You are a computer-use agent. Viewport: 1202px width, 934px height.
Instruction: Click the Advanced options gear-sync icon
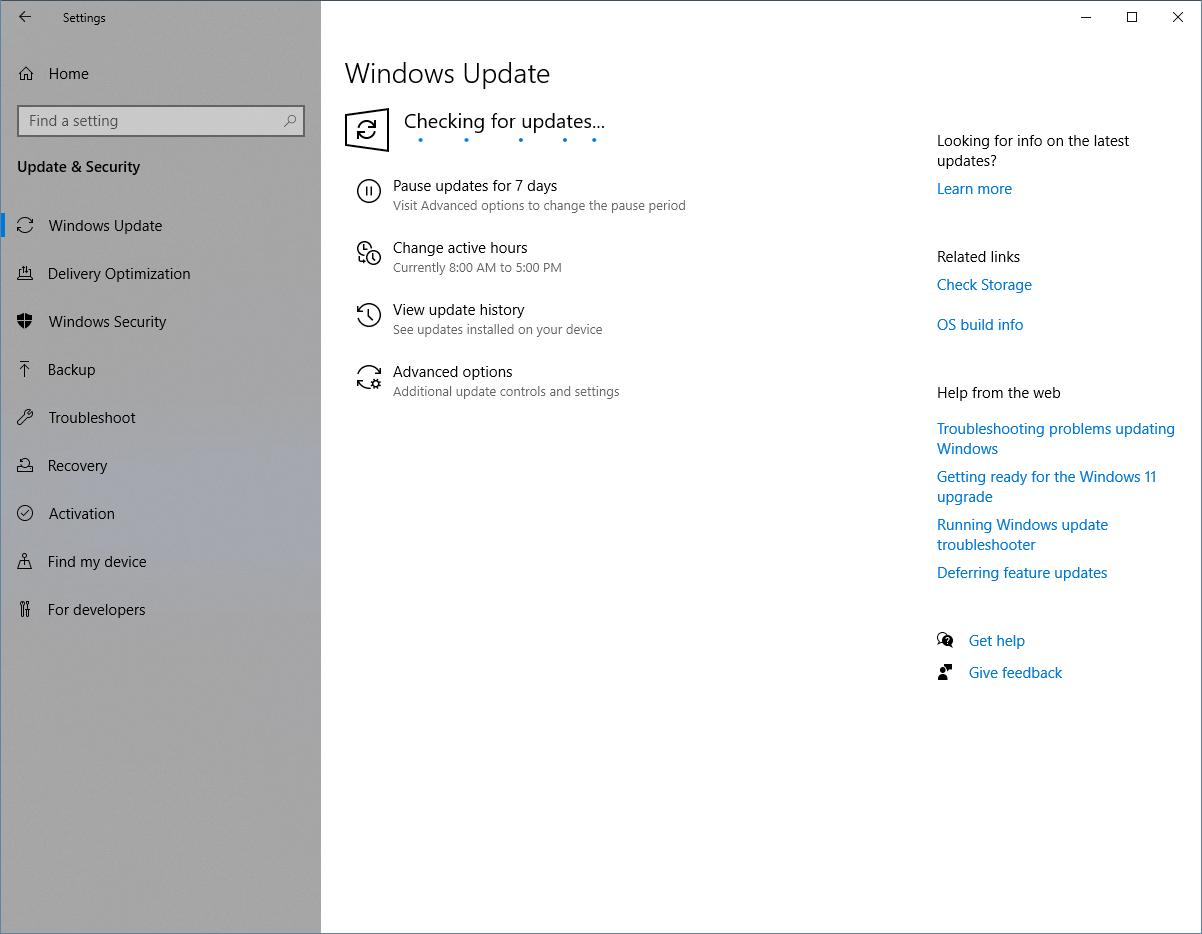369,377
